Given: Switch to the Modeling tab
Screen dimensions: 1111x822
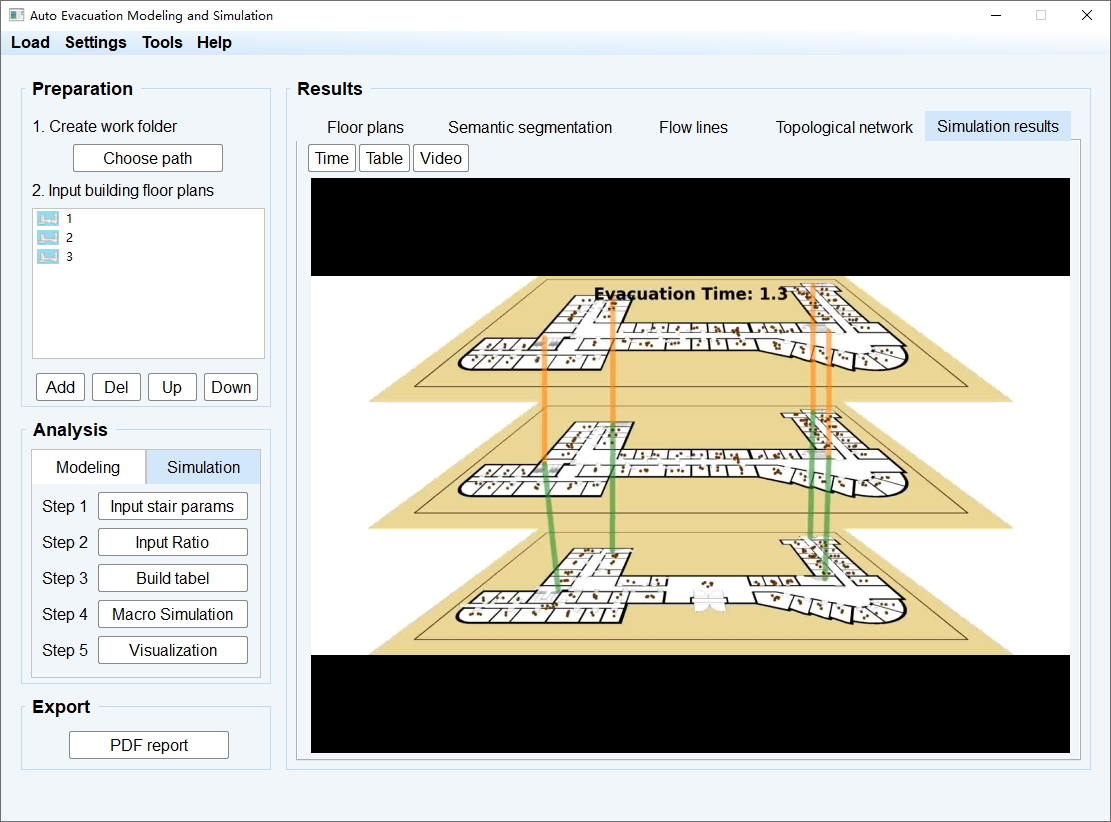Looking at the screenshot, I should (x=89, y=468).
